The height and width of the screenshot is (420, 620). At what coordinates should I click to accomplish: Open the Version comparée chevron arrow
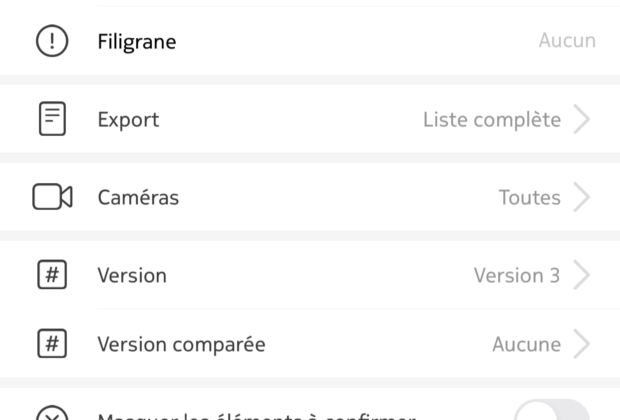pyautogui.click(x=582, y=344)
